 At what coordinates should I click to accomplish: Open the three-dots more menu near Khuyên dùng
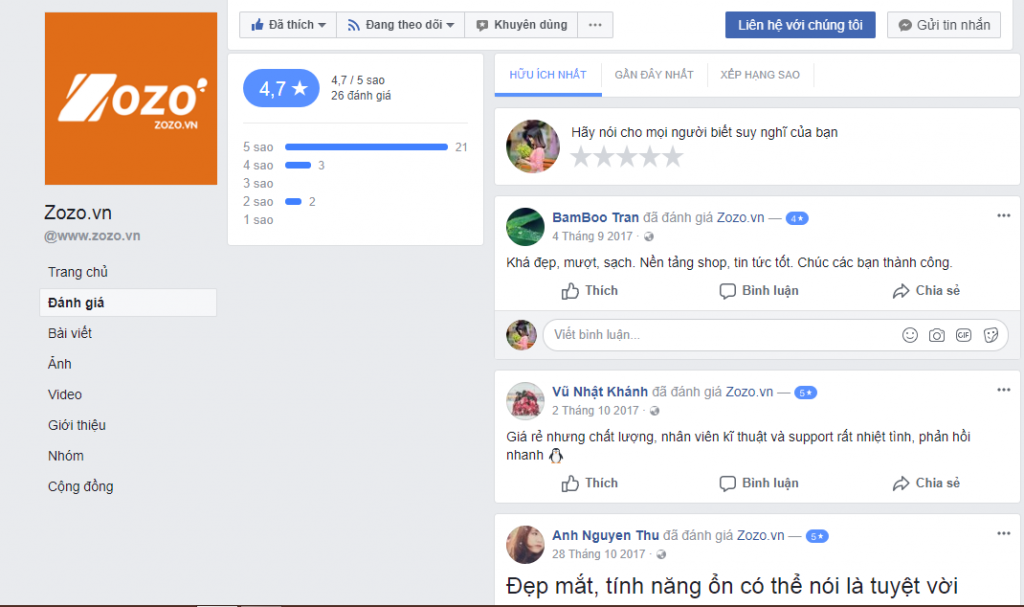click(x=595, y=25)
